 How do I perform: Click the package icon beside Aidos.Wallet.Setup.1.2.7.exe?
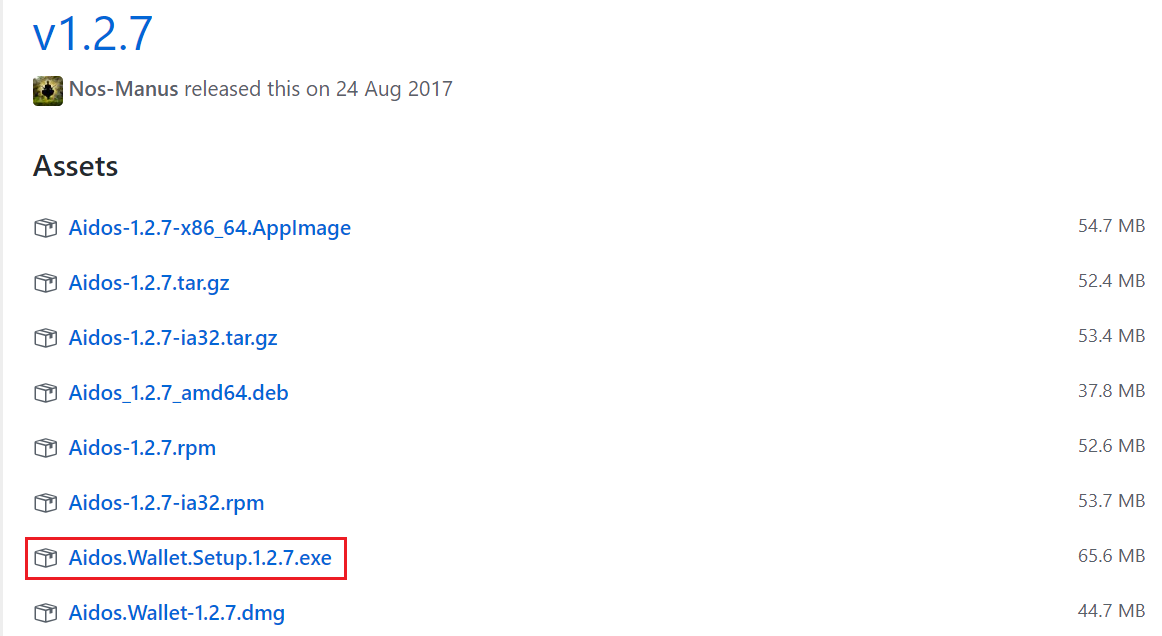(45, 557)
